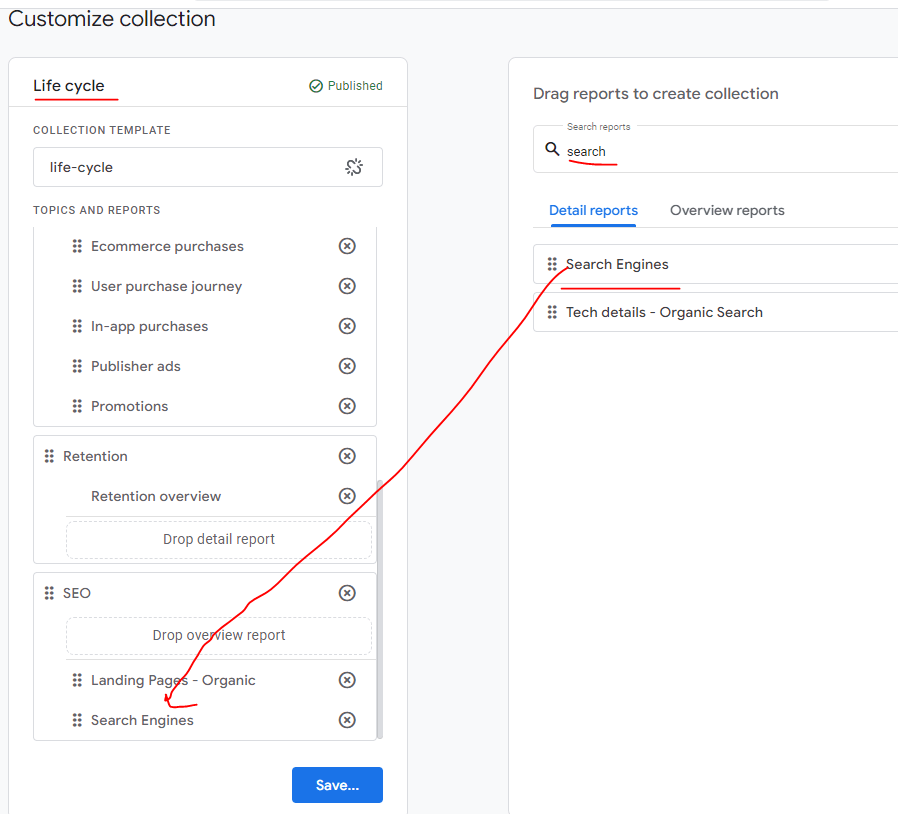Image resolution: width=898 pixels, height=814 pixels.
Task: Remove Publisher ads report
Action: (347, 366)
